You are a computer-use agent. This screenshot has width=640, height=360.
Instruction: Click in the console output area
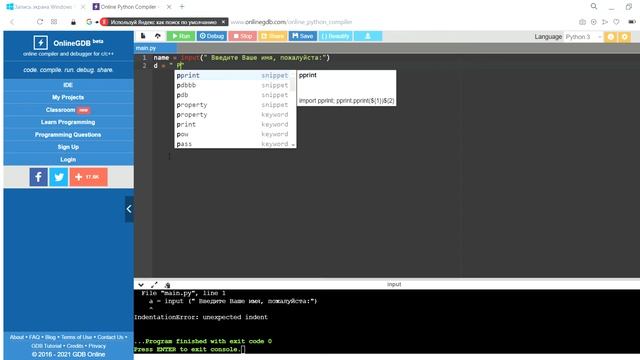(x=387, y=322)
